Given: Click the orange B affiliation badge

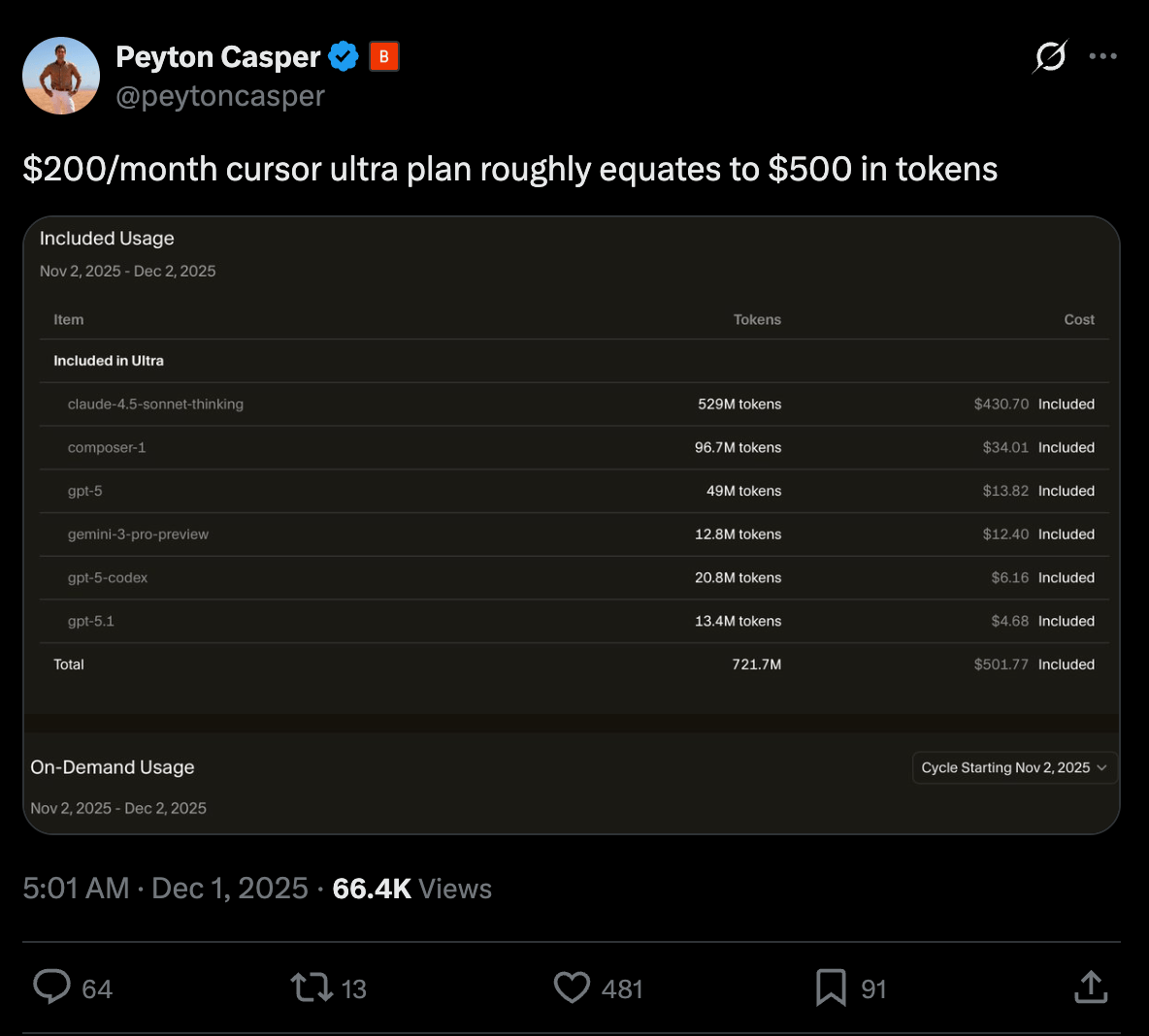Looking at the screenshot, I should [x=384, y=57].
